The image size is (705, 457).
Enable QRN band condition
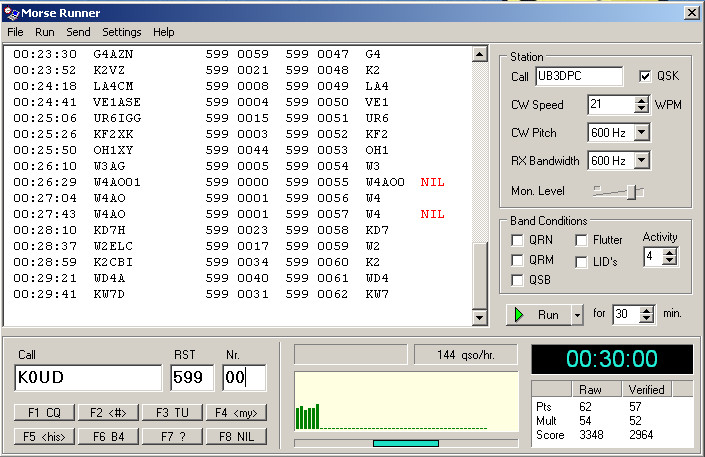point(517,240)
